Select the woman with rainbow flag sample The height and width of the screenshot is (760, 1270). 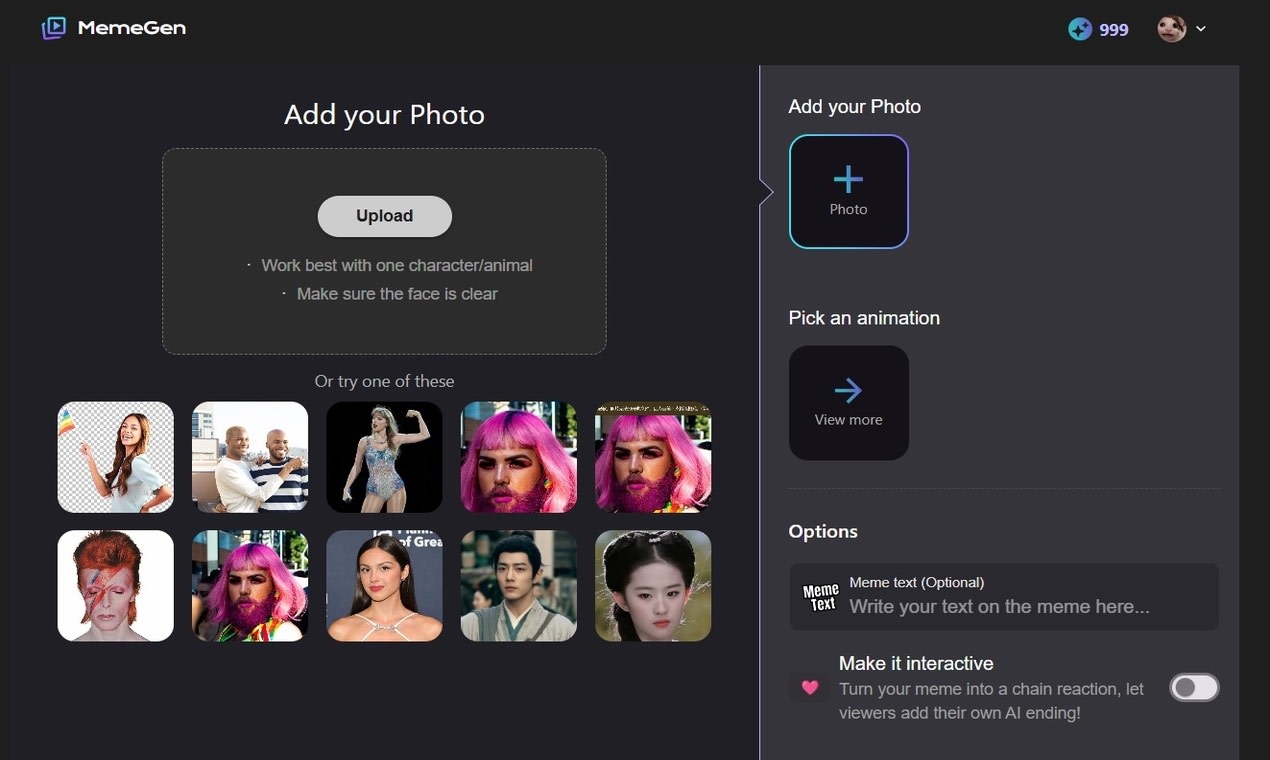116,457
